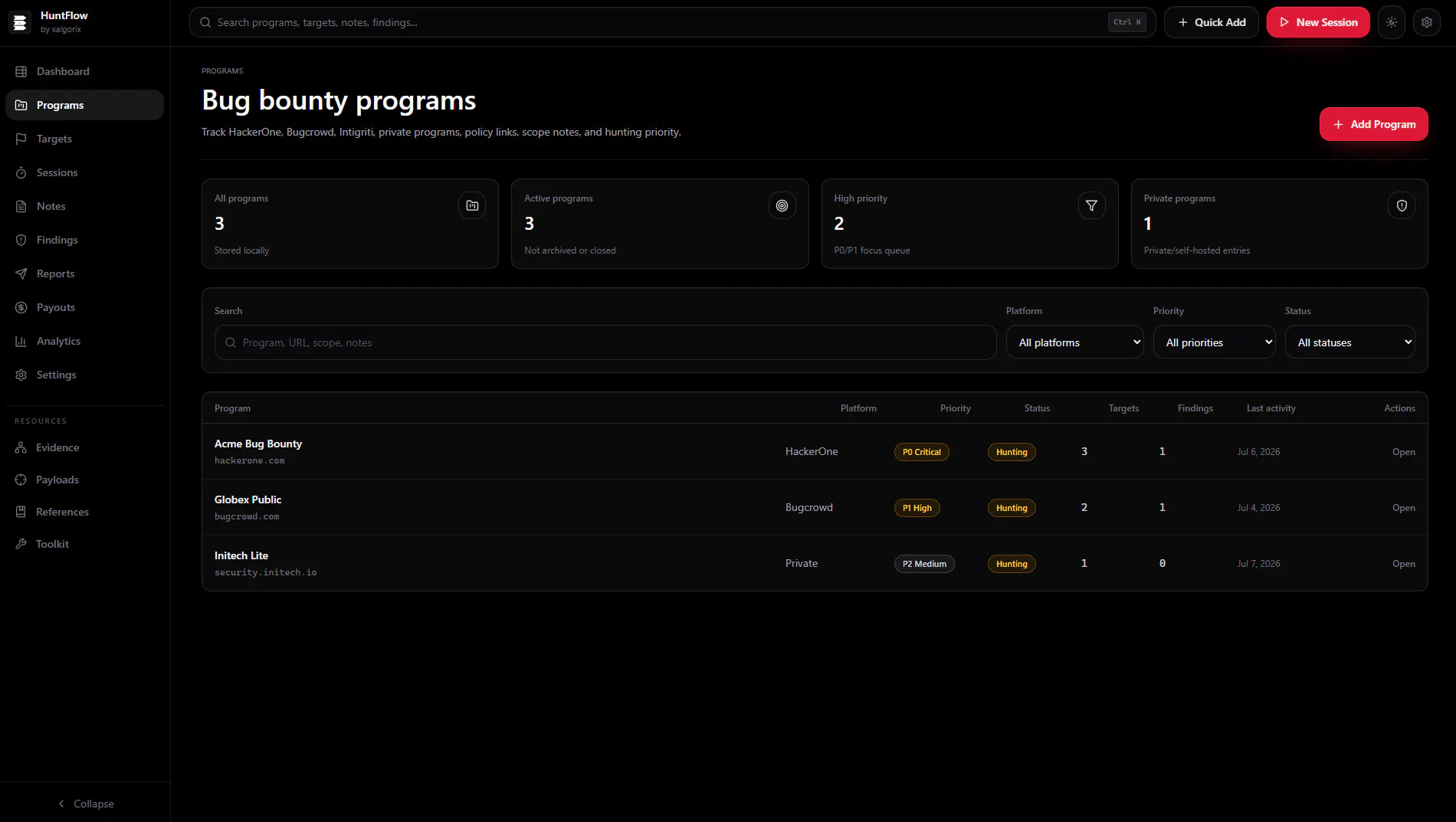Click the Jul 7, 2026 activity date
This screenshot has width=1456, height=822.
1258,564
